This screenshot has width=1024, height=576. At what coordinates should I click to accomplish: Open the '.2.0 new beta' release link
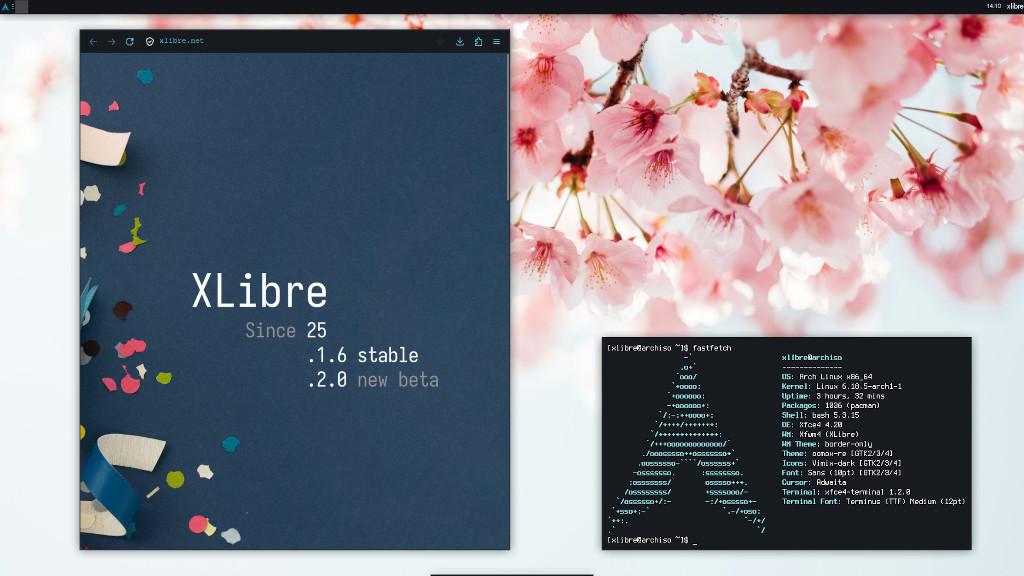[372, 380]
